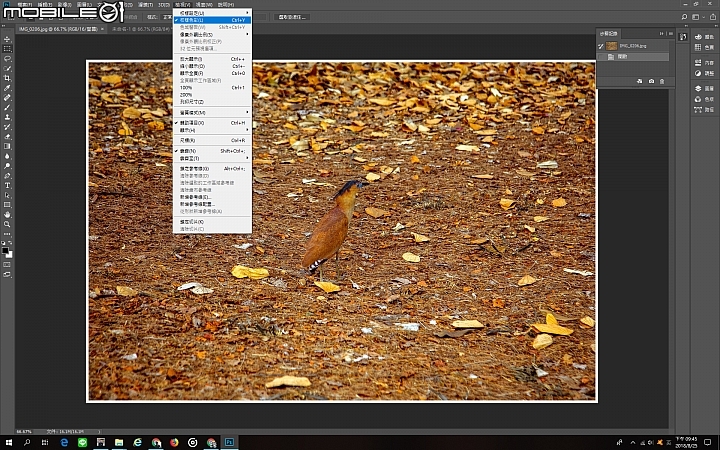Select the Clone Stamp tool
Image resolution: width=720 pixels, height=450 pixels.
pyautogui.click(x=7, y=117)
